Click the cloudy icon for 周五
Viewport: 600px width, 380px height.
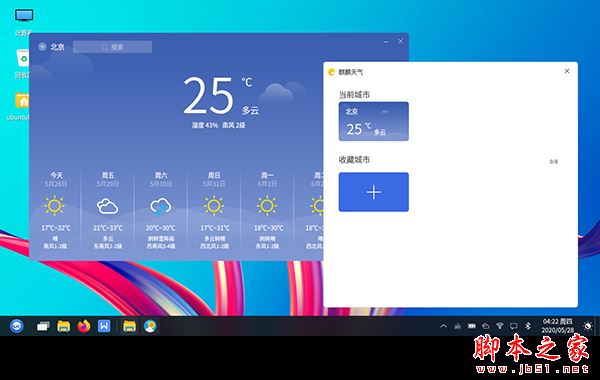click(x=108, y=206)
